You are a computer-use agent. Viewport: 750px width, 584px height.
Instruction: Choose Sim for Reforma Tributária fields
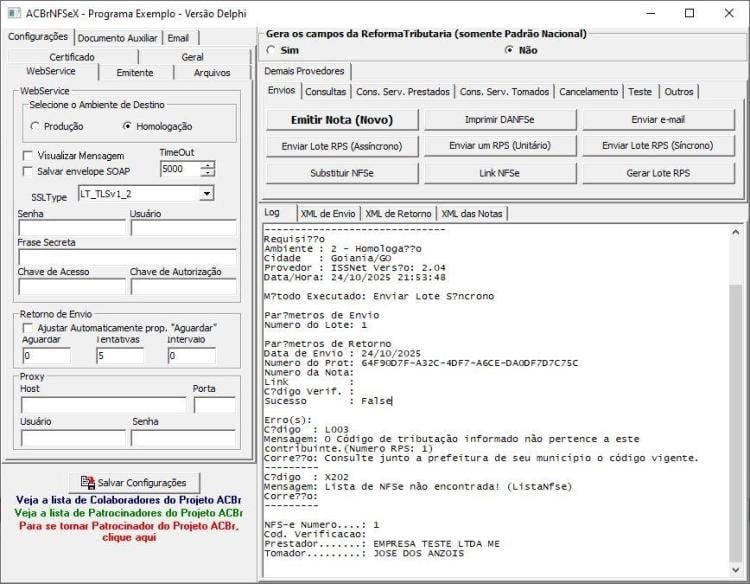pos(271,50)
